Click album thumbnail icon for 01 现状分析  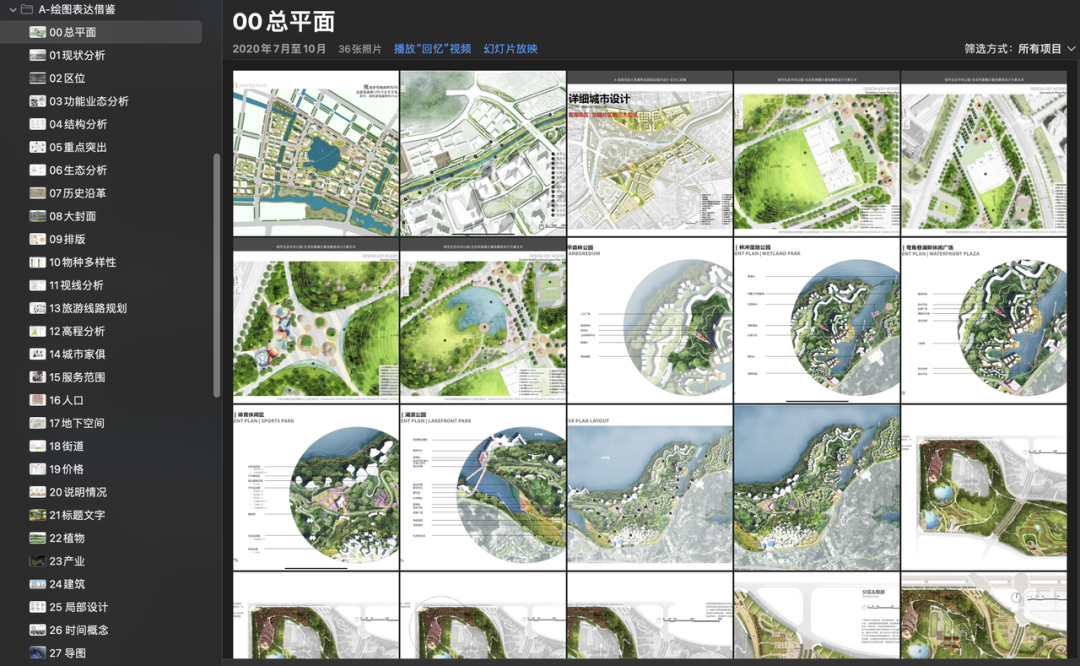(37, 55)
